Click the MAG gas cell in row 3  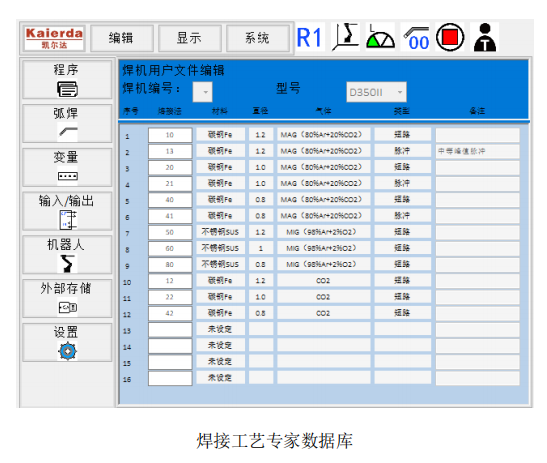(x=323, y=167)
